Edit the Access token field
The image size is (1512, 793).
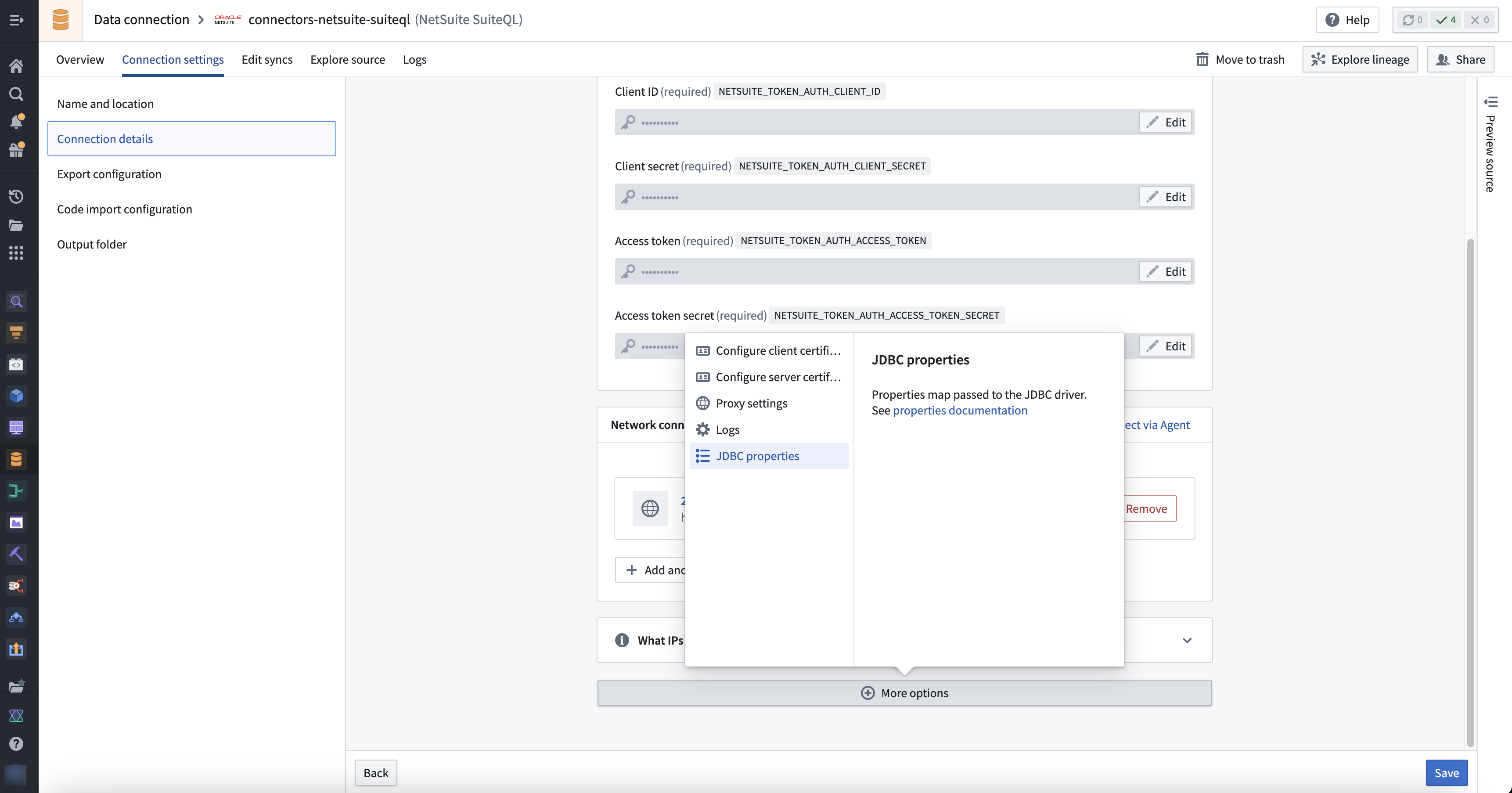click(x=1165, y=271)
